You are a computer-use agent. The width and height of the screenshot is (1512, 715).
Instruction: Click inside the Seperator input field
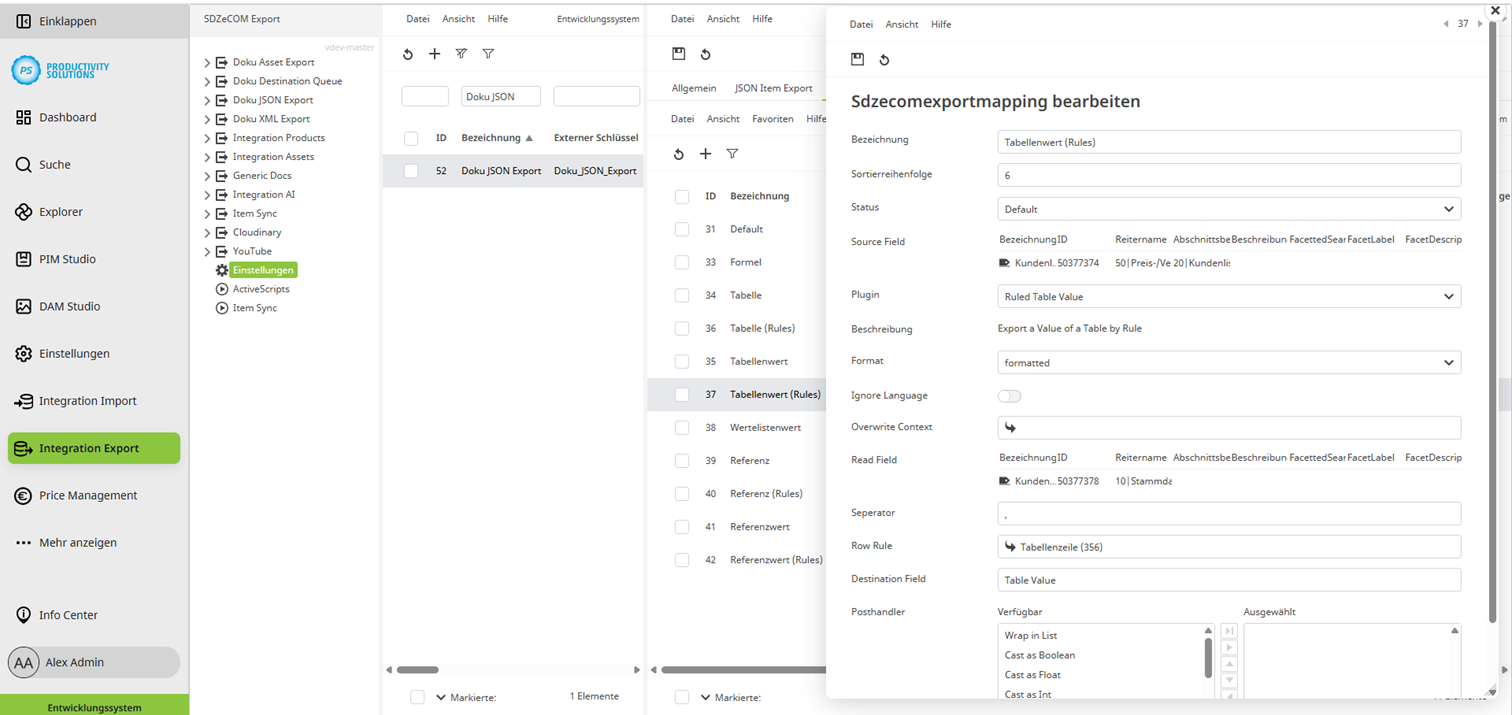click(1227, 512)
